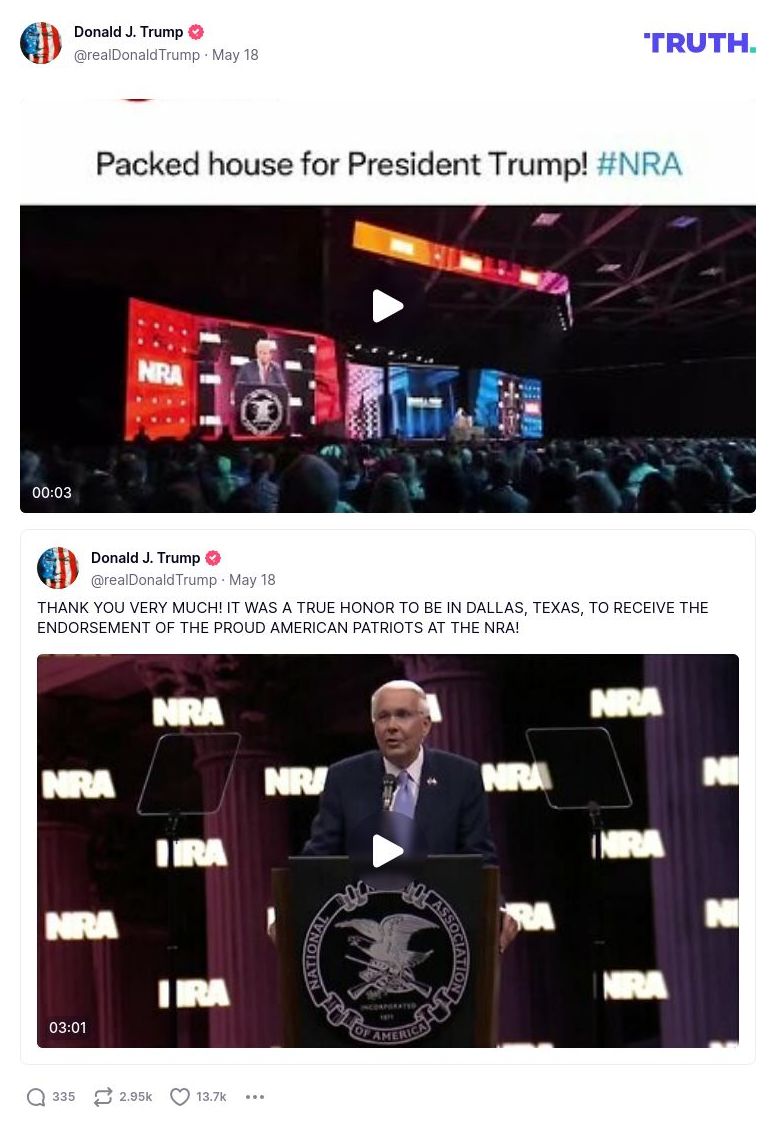Click the top Donald J. Trump avatar
This screenshot has height=1127, width=777.
(x=41, y=43)
